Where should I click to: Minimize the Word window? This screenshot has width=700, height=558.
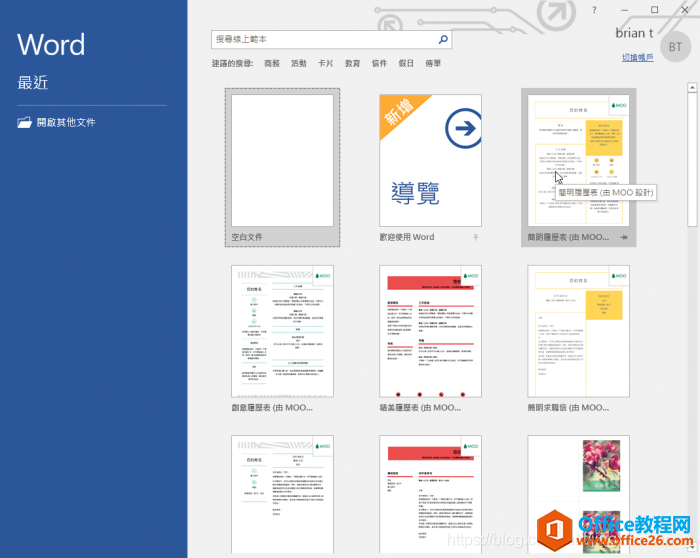pyautogui.click(x=624, y=10)
